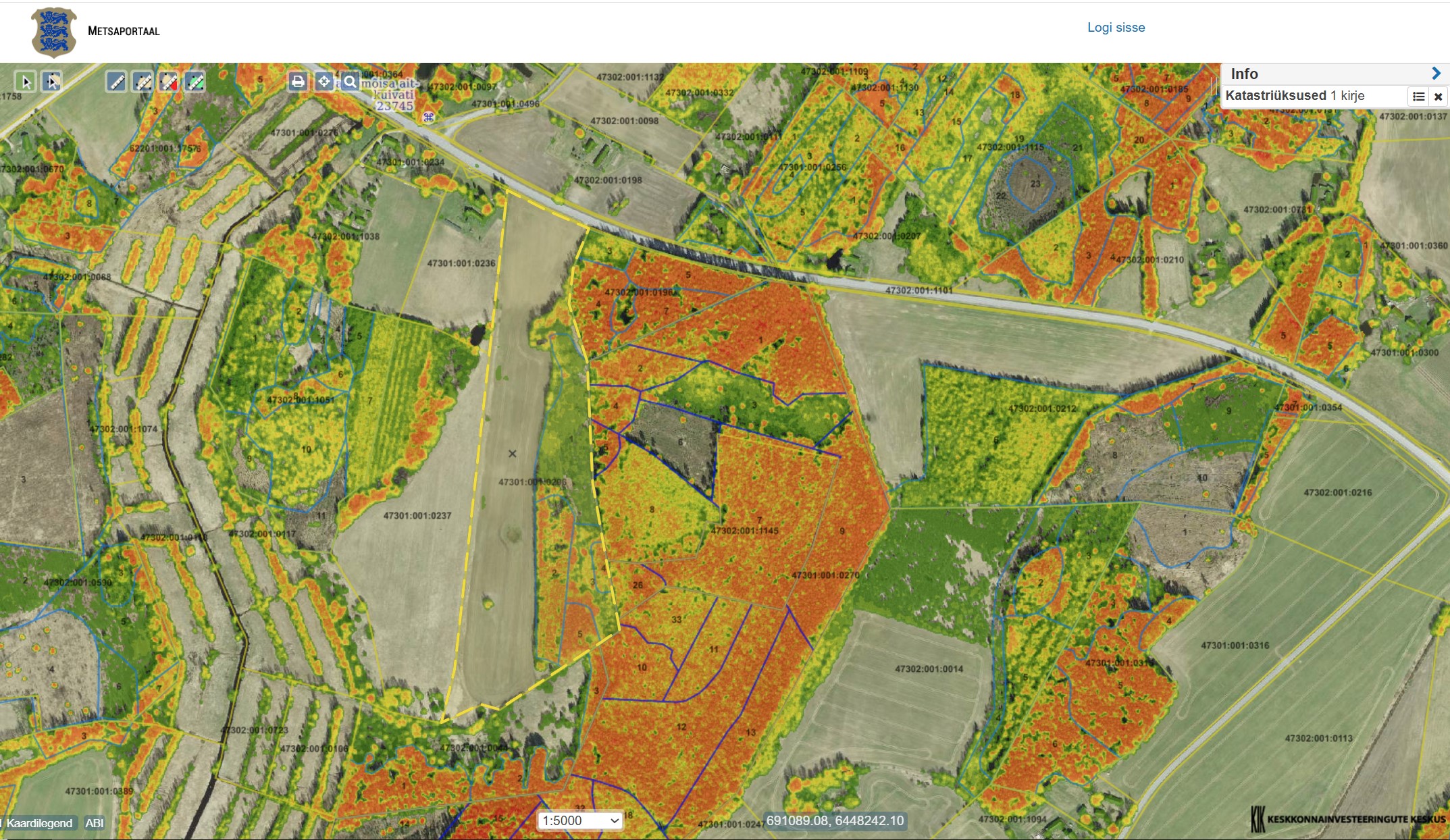
Task: Click the printer icon to print the map
Action: pos(297,82)
